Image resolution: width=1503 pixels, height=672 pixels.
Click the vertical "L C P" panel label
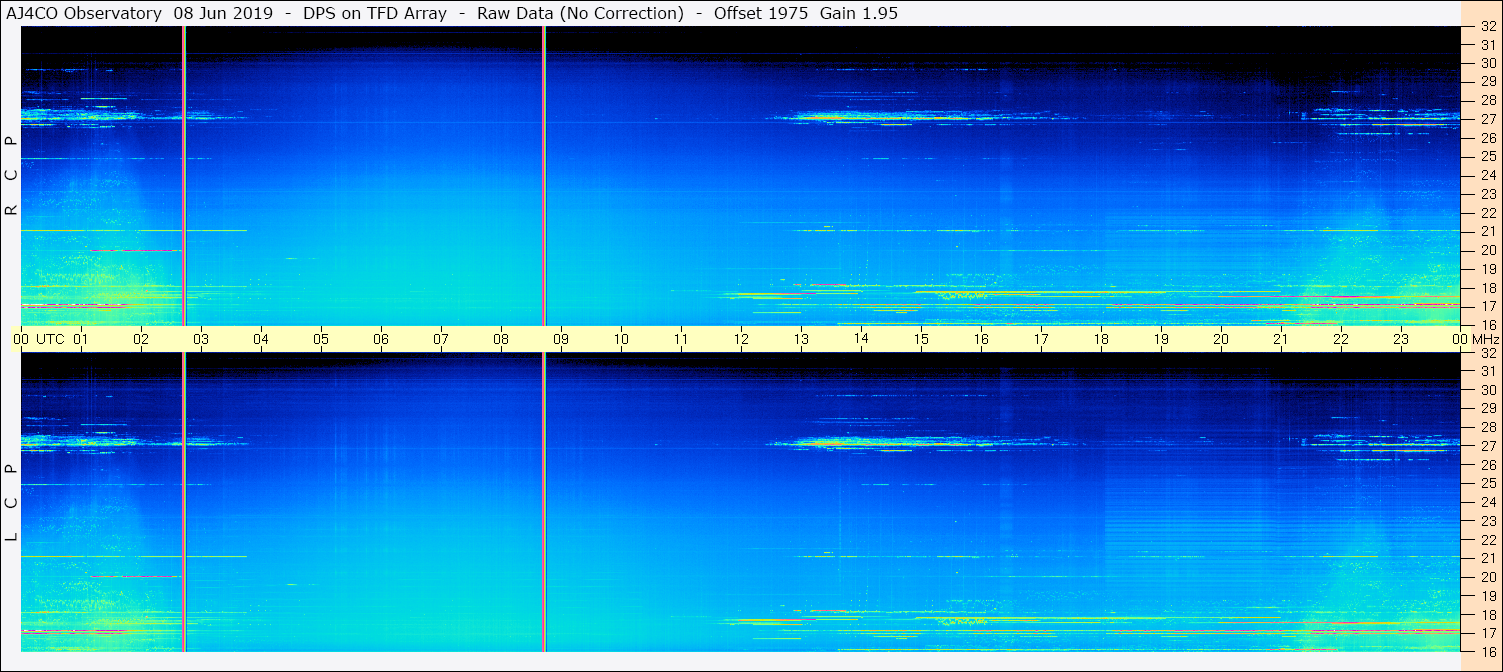[12, 503]
